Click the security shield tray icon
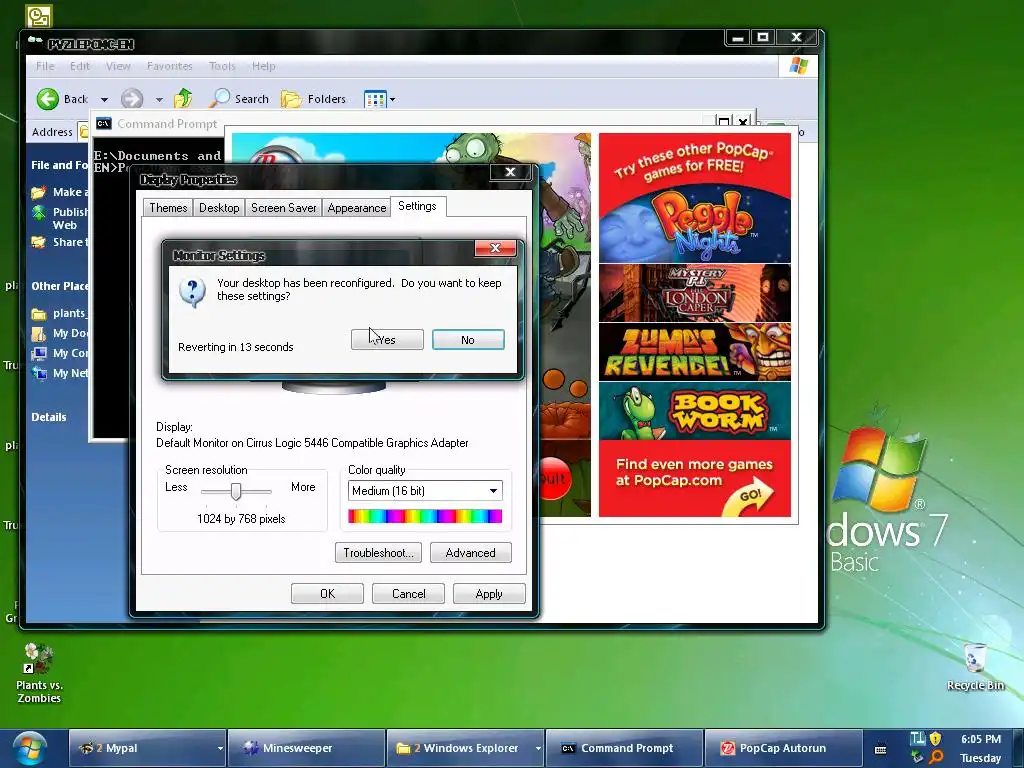This screenshot has width=1024, height=768. point(935,739)
